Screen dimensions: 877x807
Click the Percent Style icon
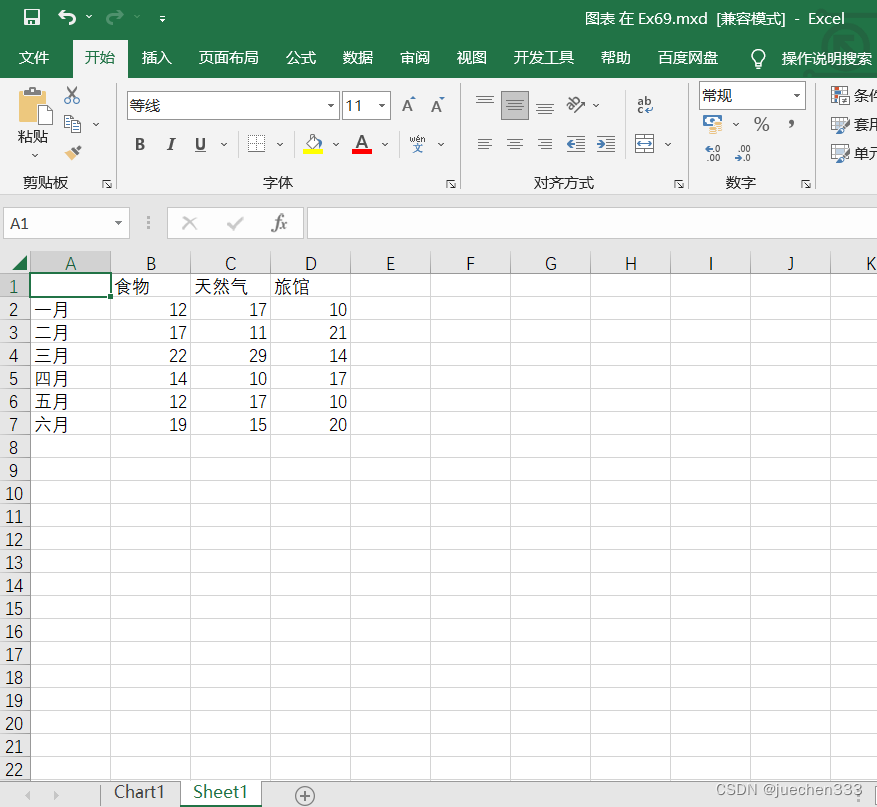click(762, 125)
